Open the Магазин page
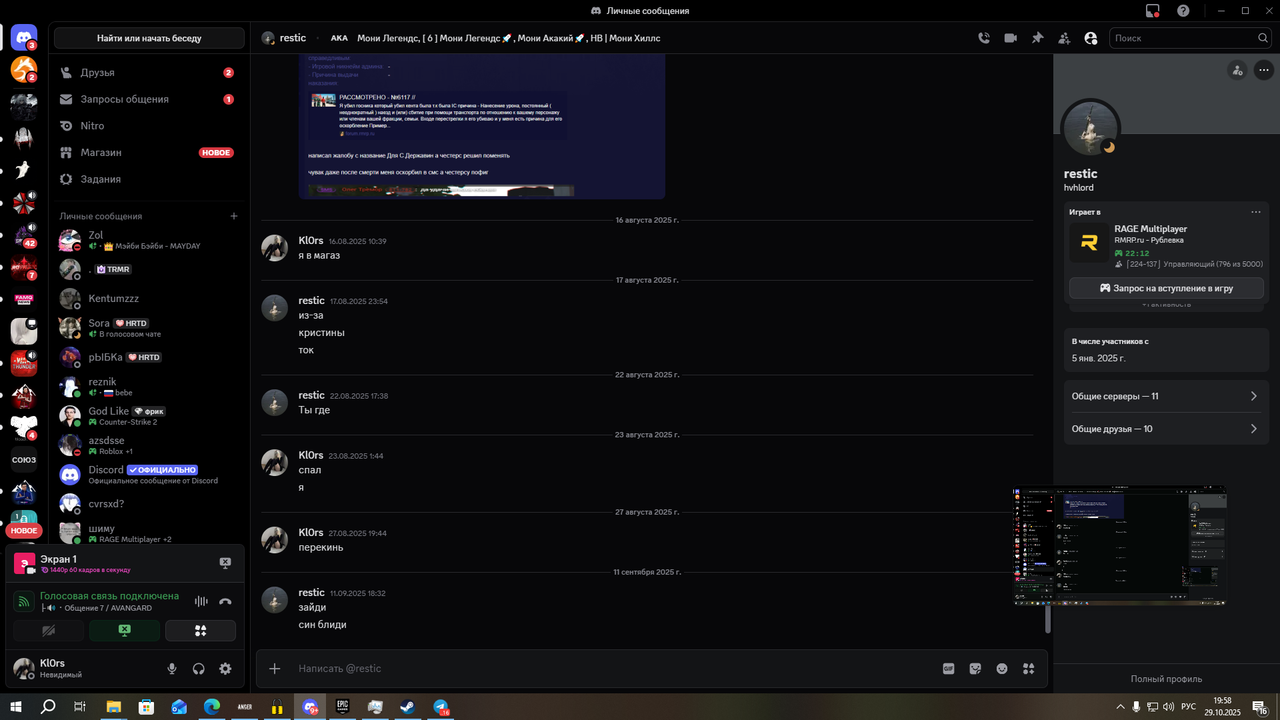 tap(149, 153)
